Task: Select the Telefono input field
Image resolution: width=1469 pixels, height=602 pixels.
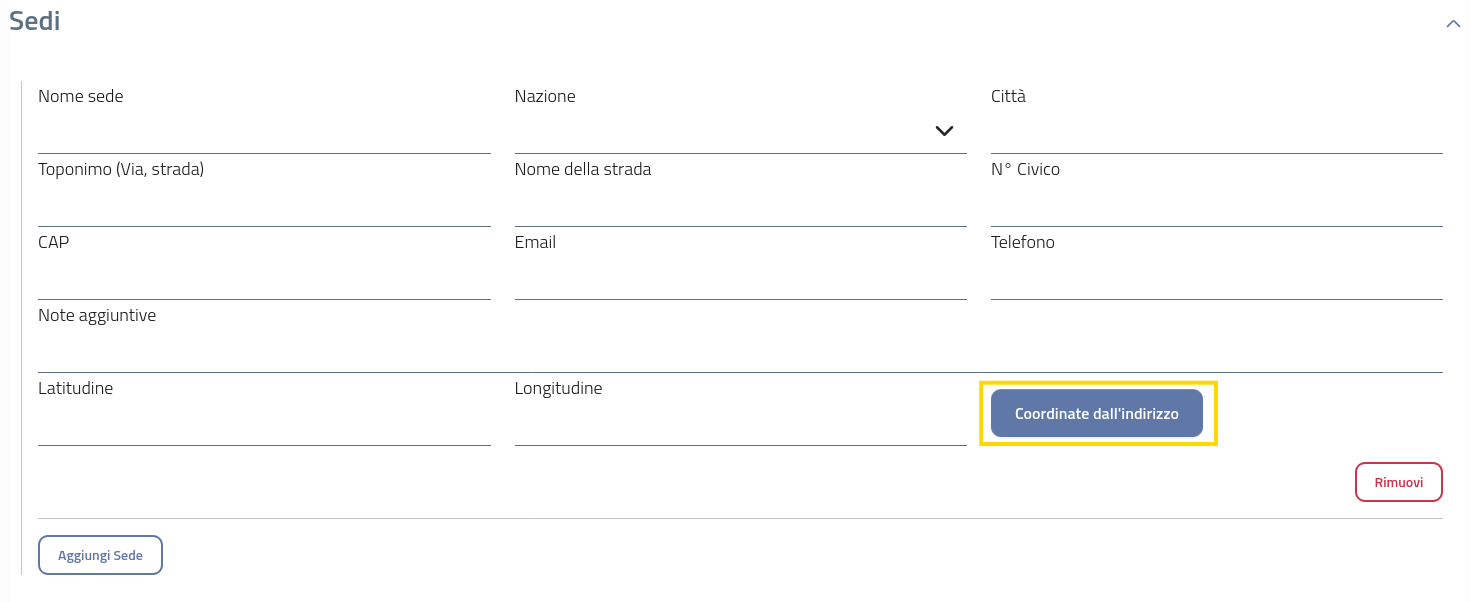Action: 1216,280
